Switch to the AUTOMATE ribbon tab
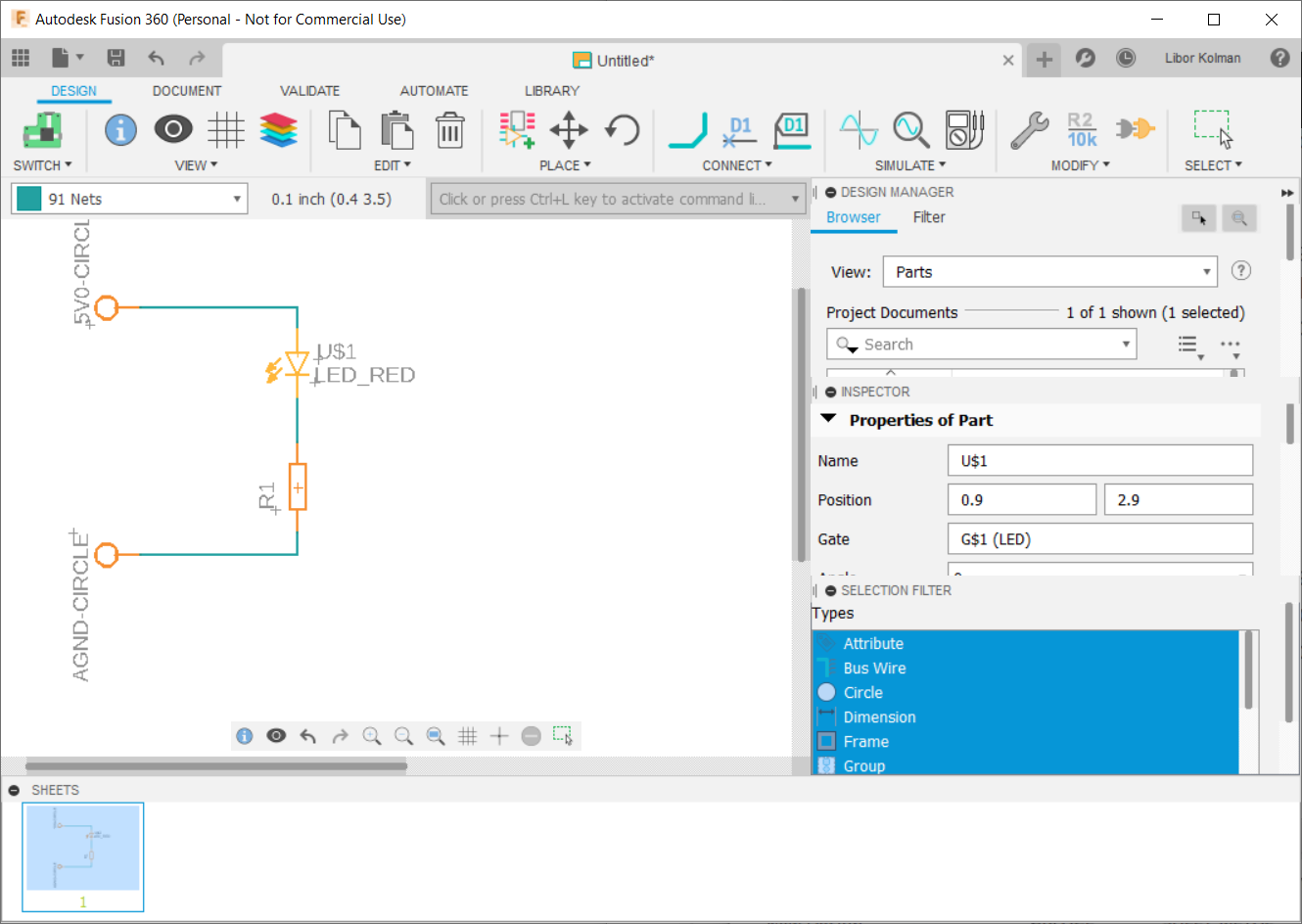 [434, 91]
